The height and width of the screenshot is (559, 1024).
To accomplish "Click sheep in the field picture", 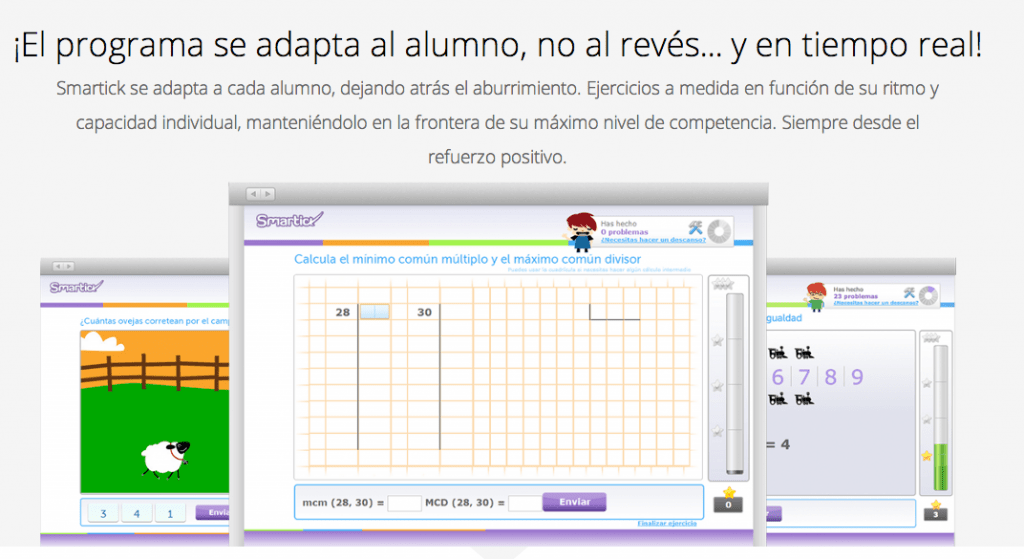I will tap(165, 458).
